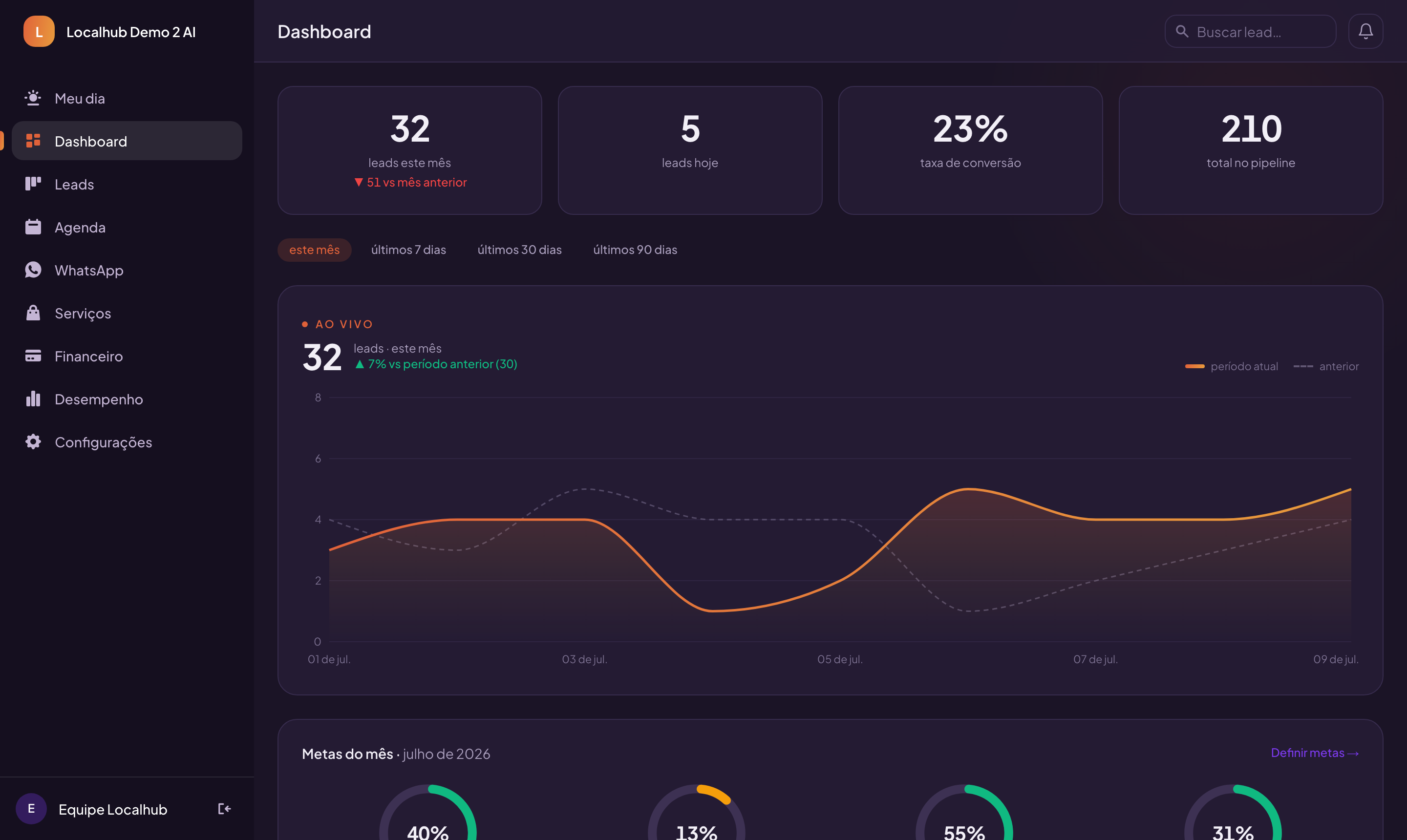This screenshot has width=1407, height=840.
Task: Click '7% vs período anterior (30)' text
Action: tap(435, 364)
